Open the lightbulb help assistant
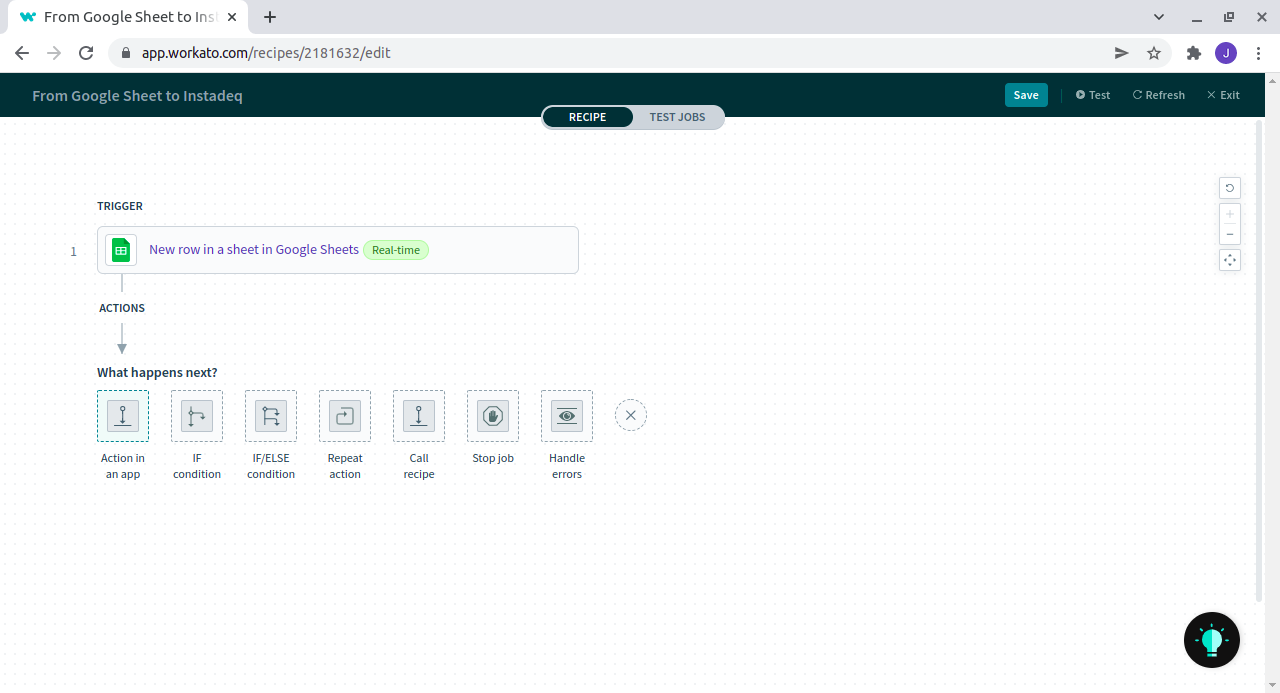Viewport: 1280px width, 693px height. click(1212, 640)
